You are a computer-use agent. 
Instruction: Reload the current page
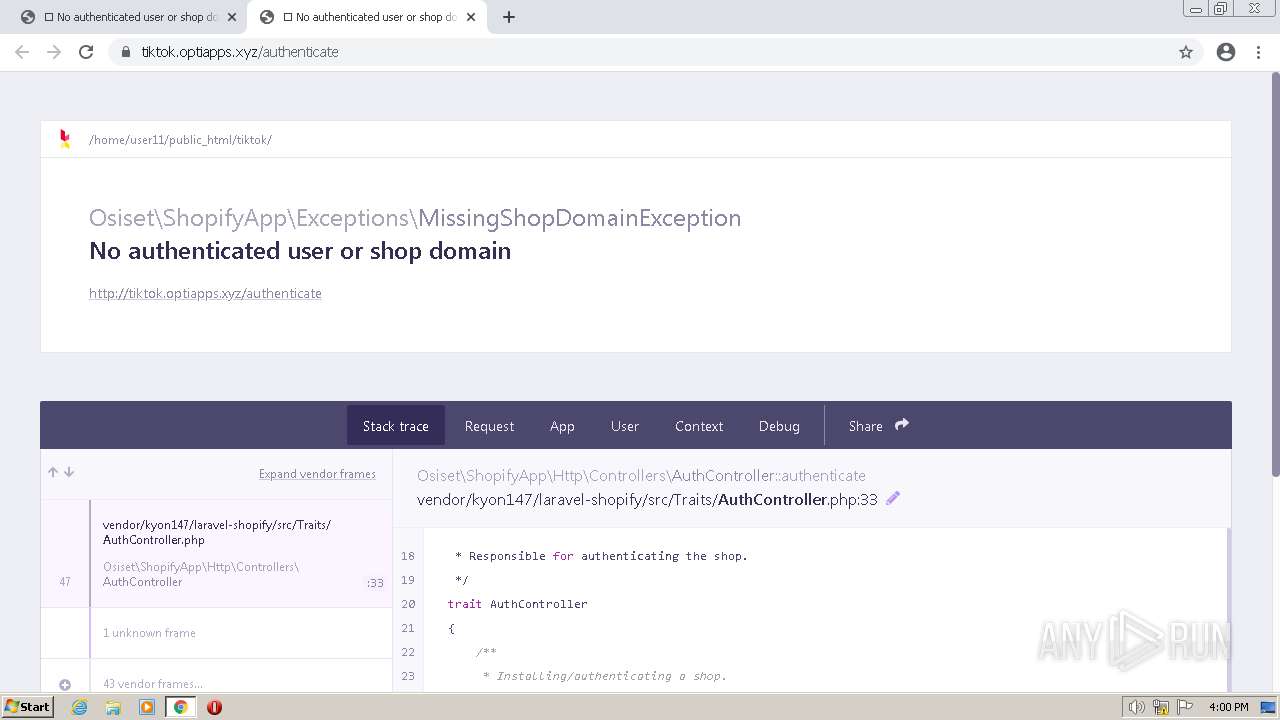[86, 52]
